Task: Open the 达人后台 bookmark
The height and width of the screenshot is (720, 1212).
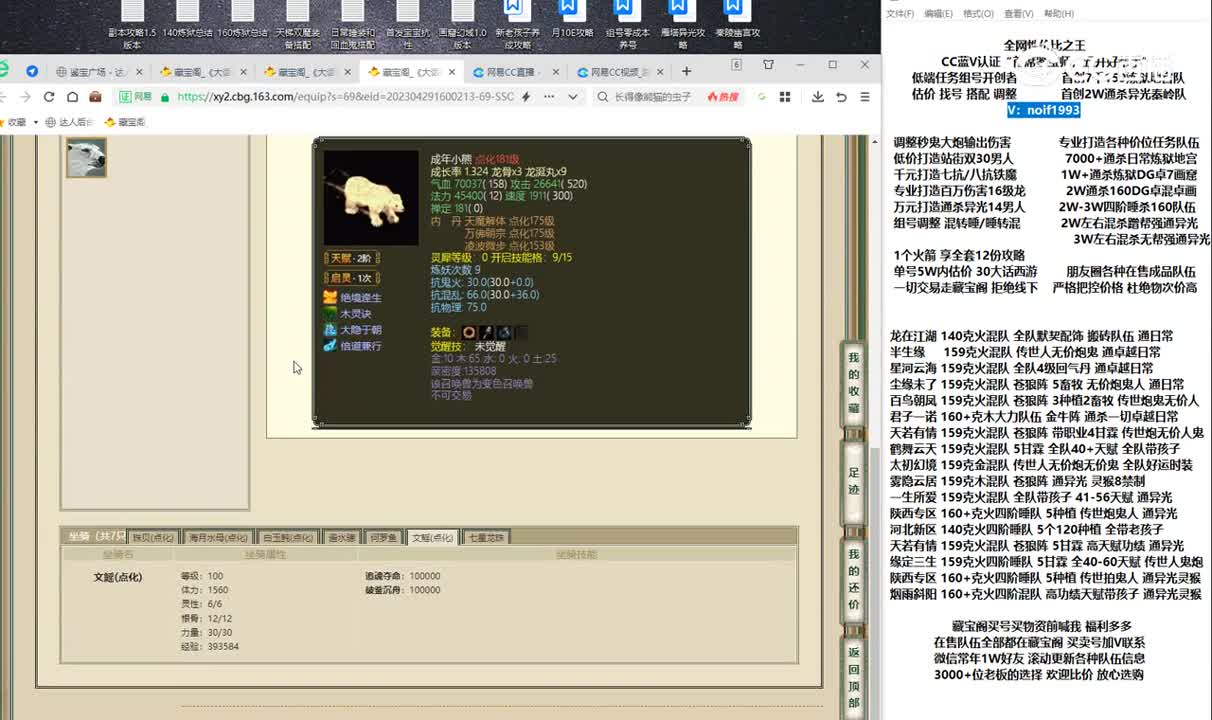Action: (x=71, y=122)
